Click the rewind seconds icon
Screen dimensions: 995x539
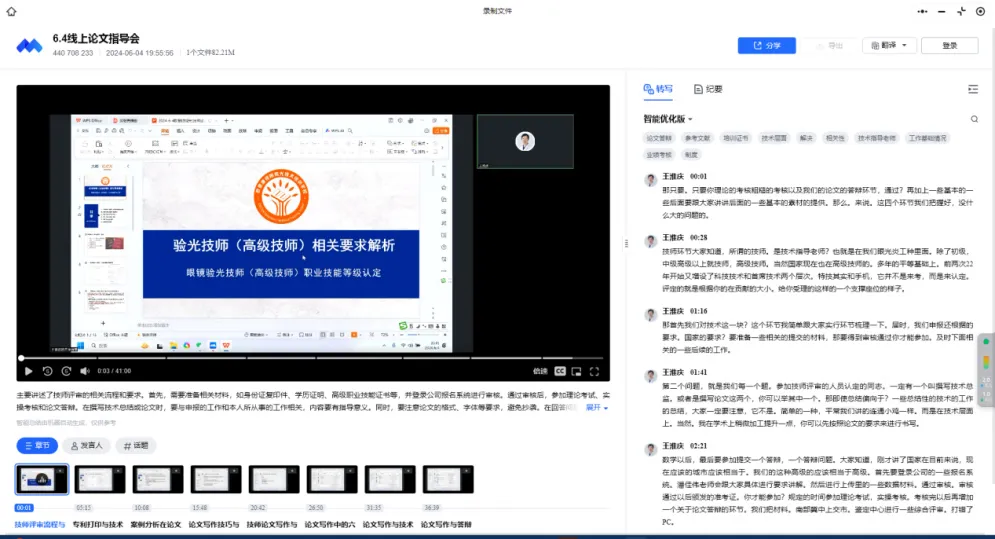click(x=47, y=371)
